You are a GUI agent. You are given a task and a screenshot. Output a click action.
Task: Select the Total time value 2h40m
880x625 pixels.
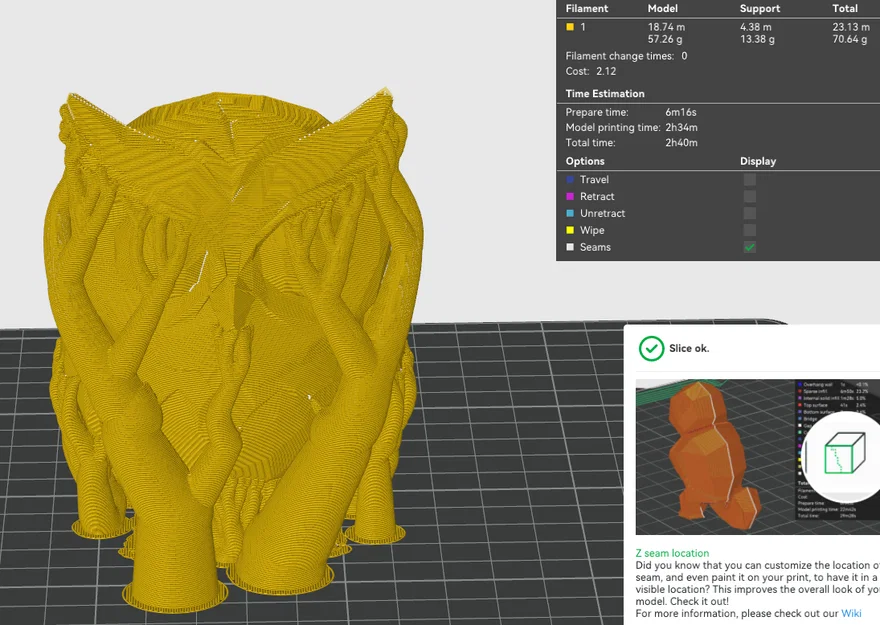(x=681, y=143)
